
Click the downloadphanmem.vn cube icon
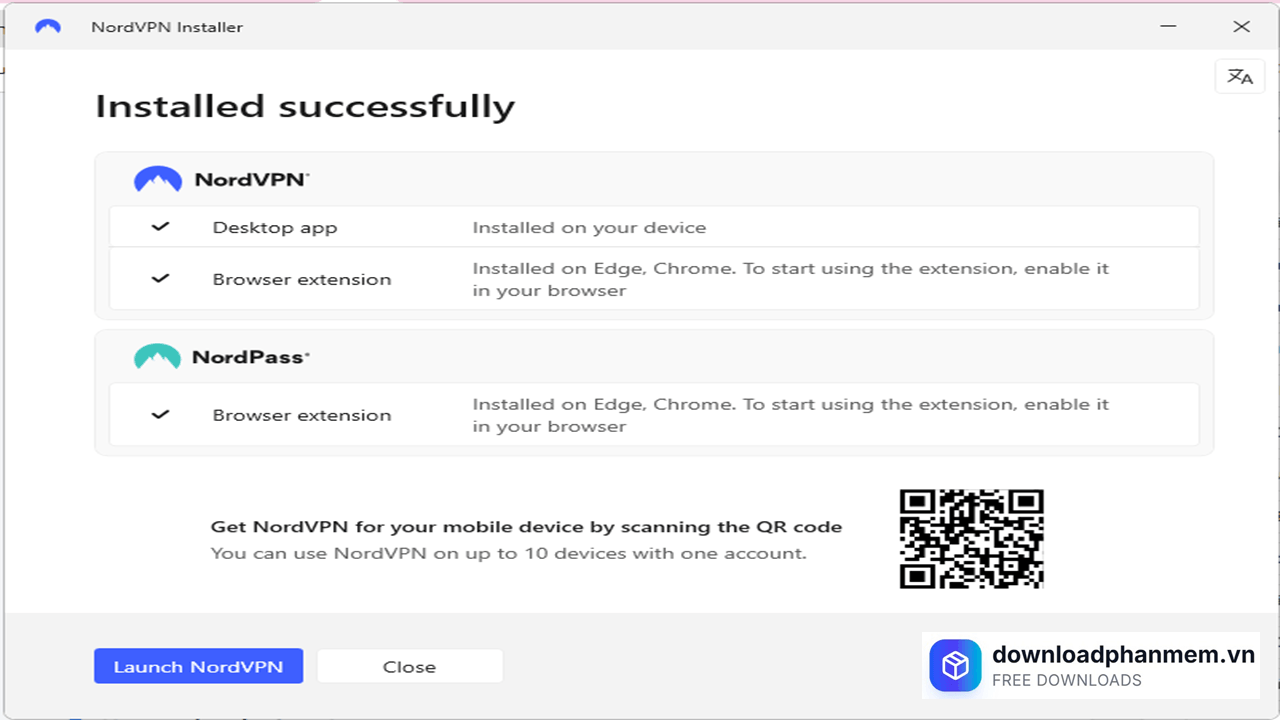coord(955,665)
